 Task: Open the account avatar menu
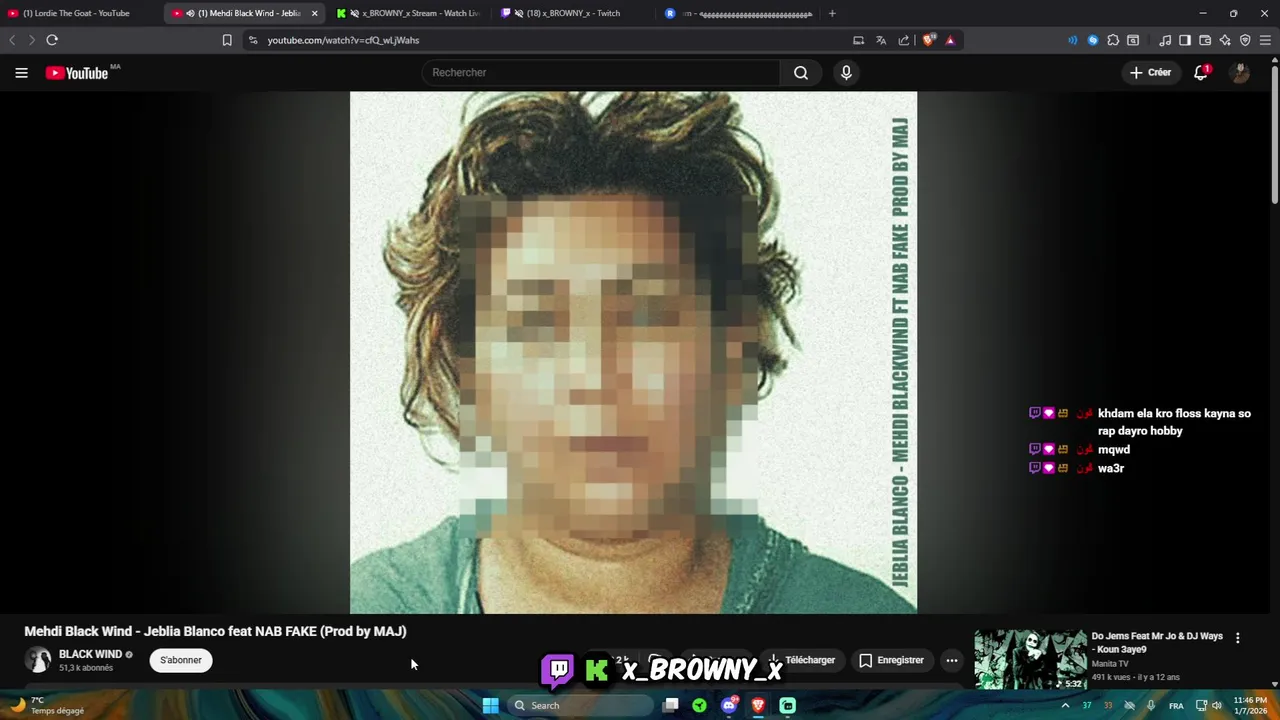[1240, 72]
